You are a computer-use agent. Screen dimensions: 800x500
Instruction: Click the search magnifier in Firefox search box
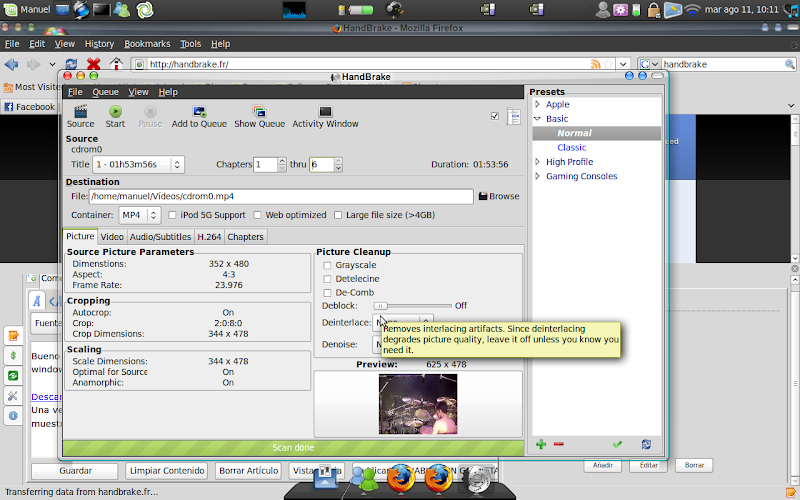789,64
